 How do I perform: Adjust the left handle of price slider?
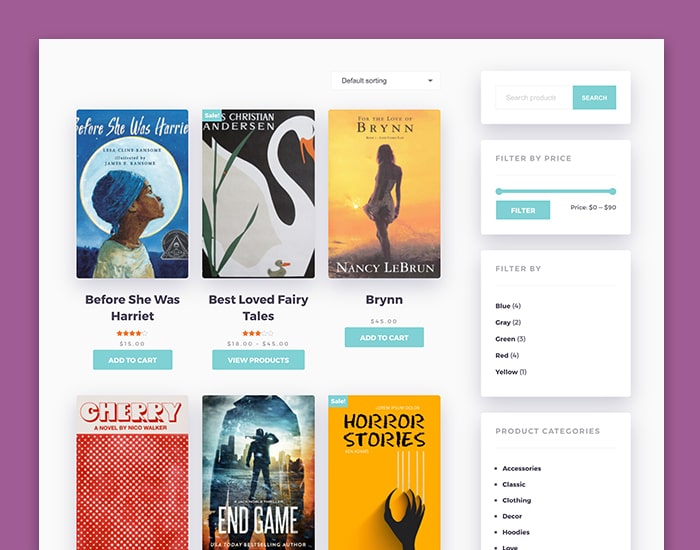click(499, 192)
